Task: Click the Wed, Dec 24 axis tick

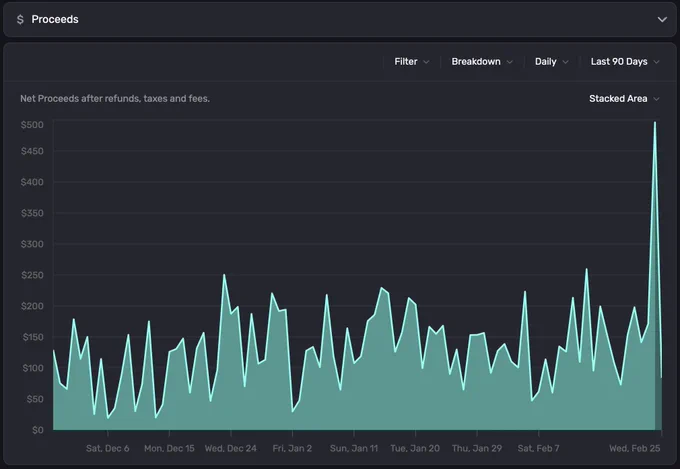Action: 231,433
